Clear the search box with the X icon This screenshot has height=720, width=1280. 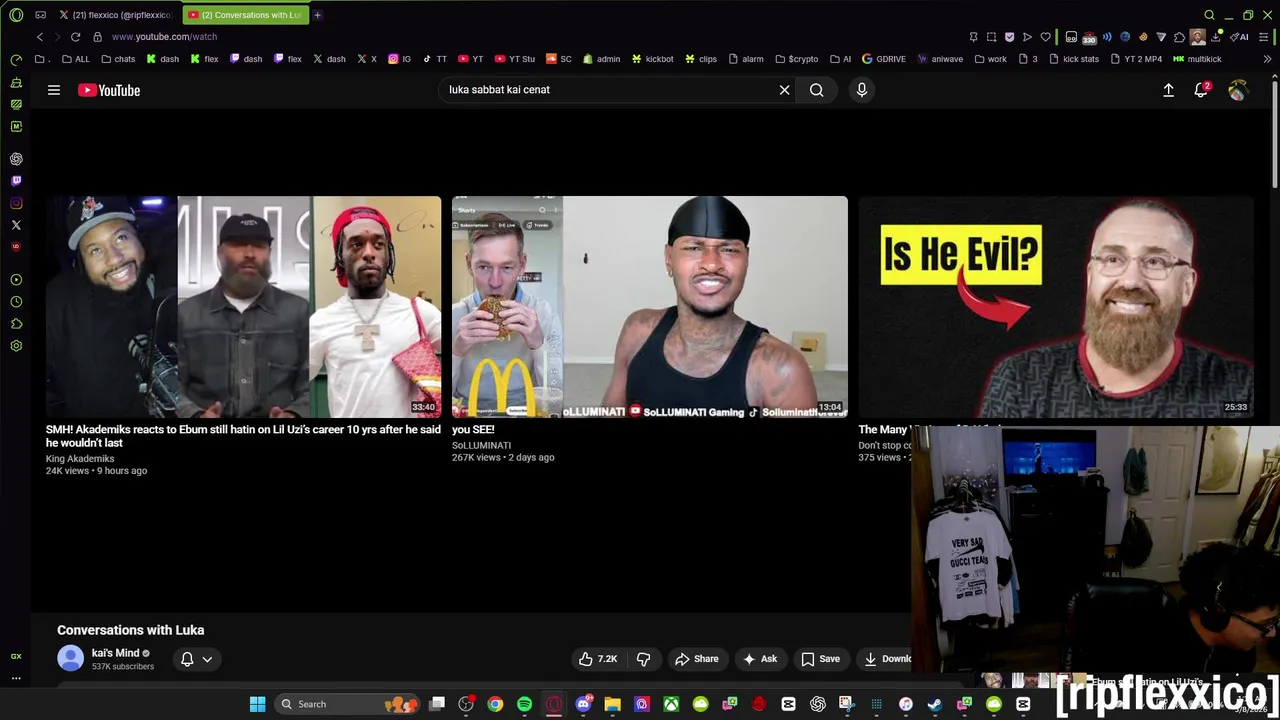[784, 90]
